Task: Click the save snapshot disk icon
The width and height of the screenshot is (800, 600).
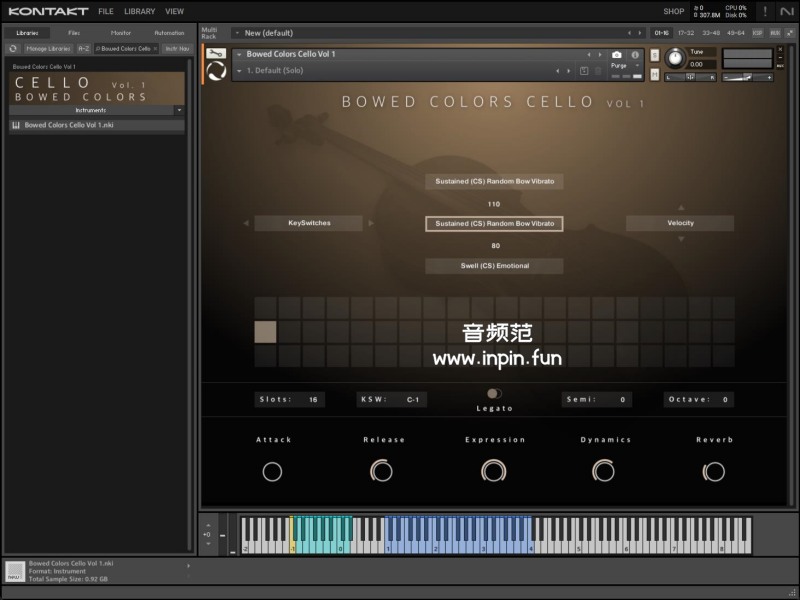Action: (x=584, y=71)
